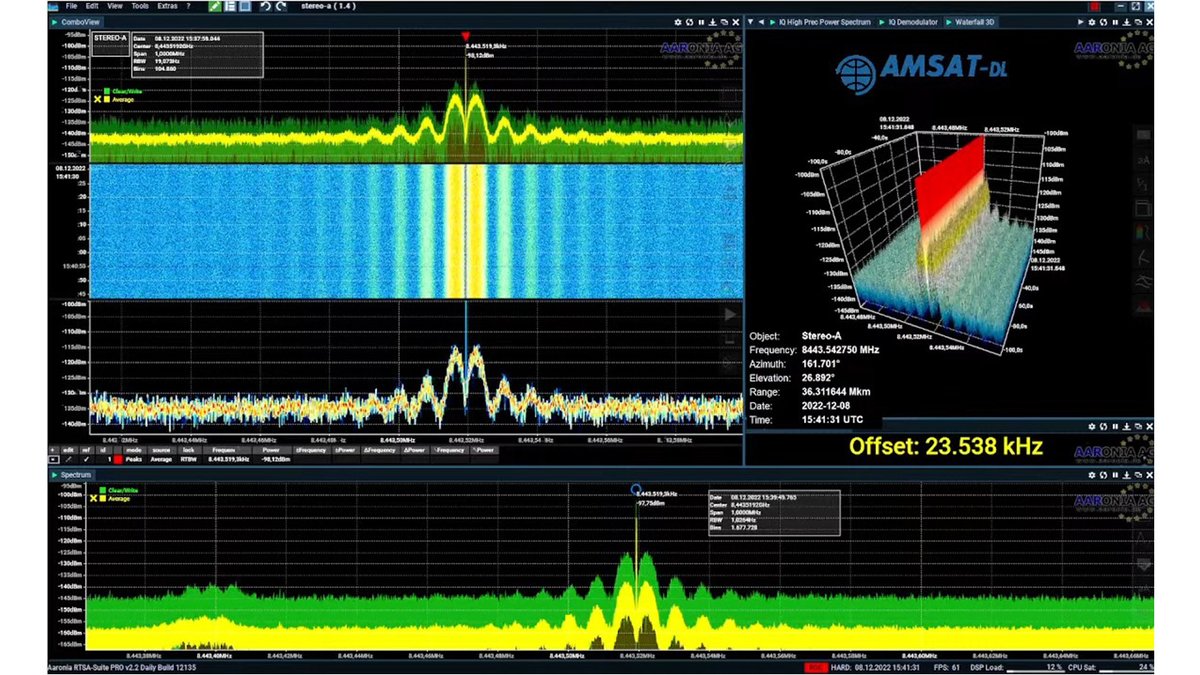Switch to IQ High Prec Power Spectrum tab
1200x675 pixels.
point(820,22)
